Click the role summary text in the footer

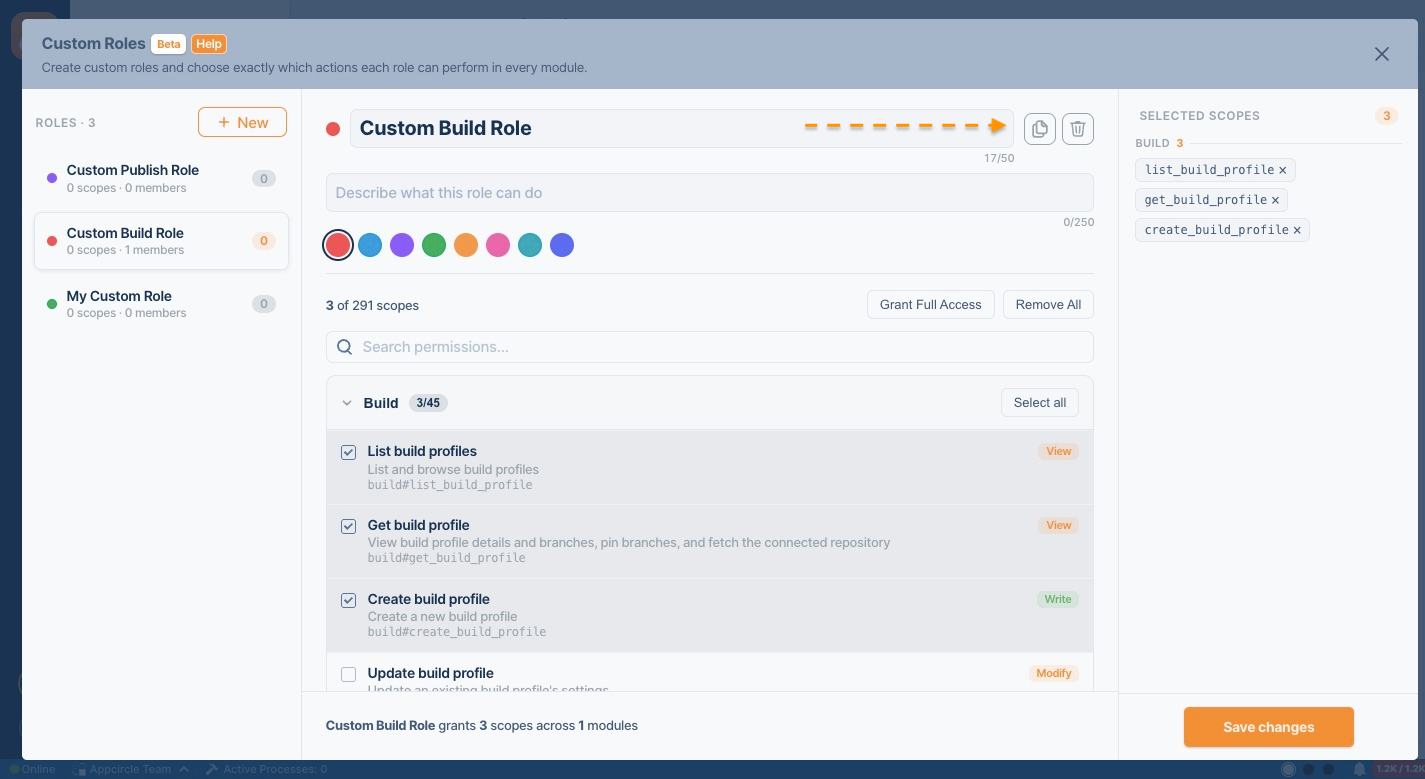tap(482, 726)
